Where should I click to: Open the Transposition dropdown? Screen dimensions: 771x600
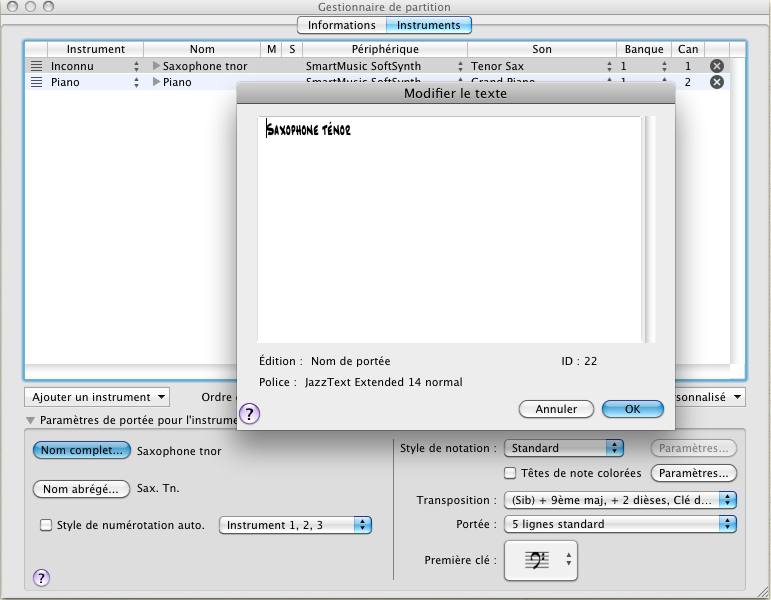tap(620, 499)
